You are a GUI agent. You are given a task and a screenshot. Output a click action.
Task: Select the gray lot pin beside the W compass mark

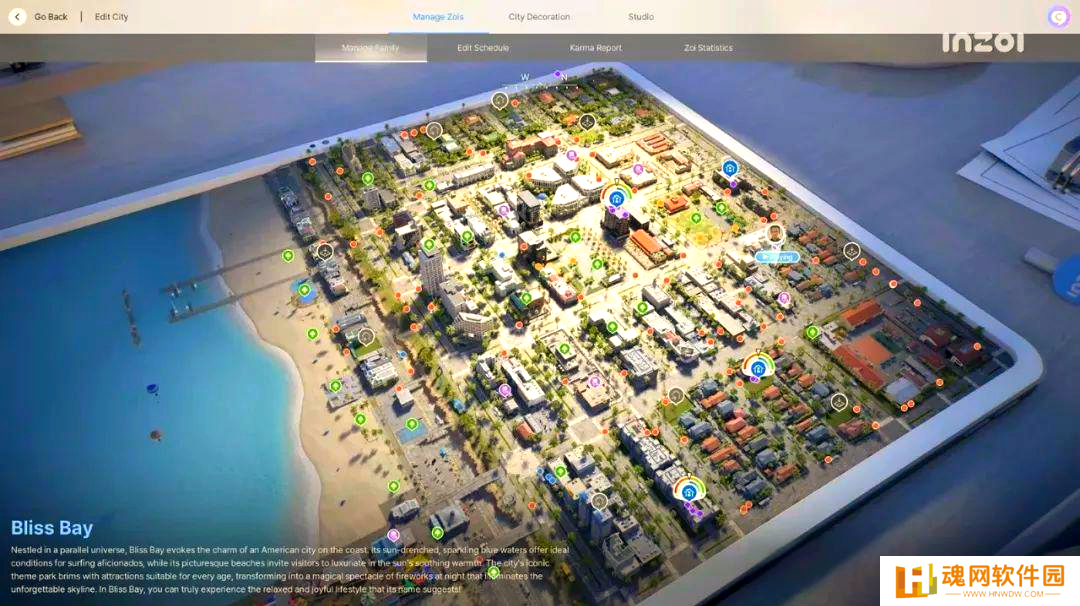point(499,101)
